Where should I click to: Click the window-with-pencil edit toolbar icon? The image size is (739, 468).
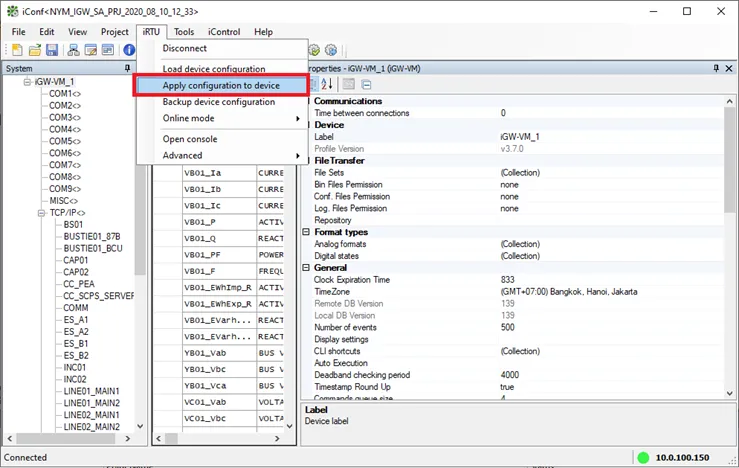(90, 49)
